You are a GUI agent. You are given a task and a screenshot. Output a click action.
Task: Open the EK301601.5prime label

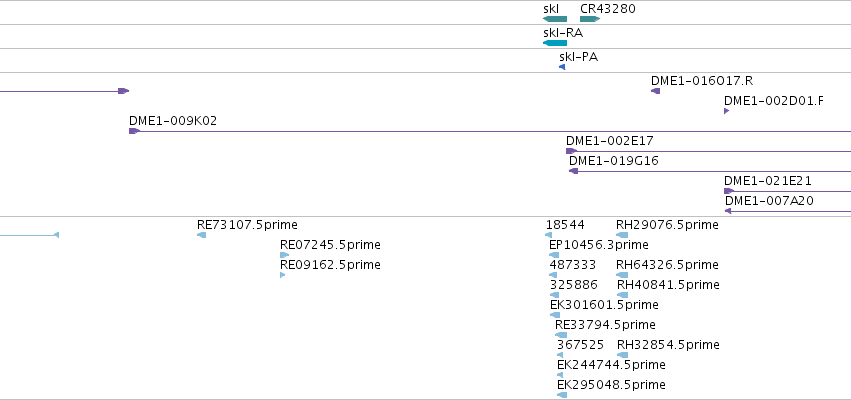pos(605,305)
